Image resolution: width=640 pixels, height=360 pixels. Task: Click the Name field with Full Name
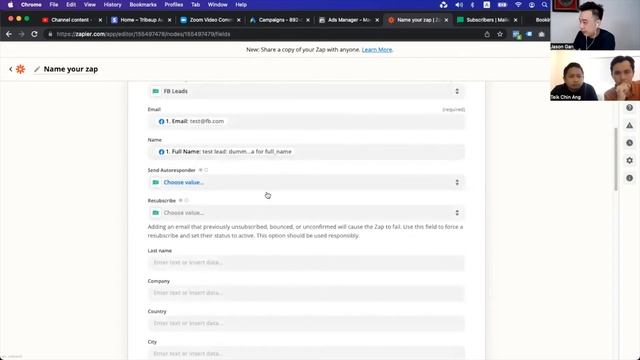[x=306, y=152]
